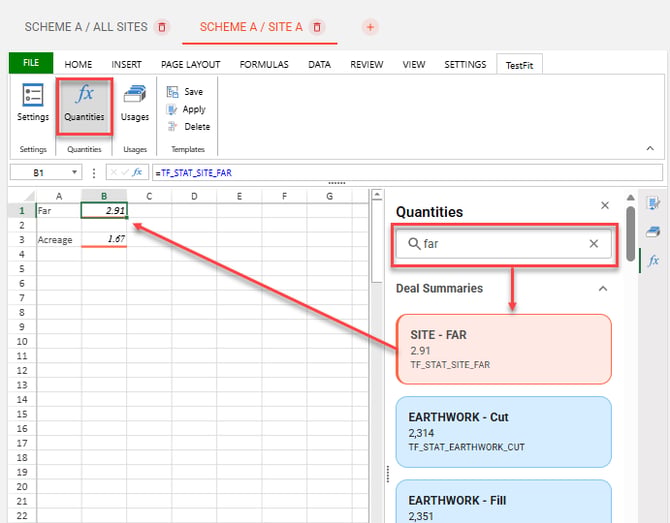The height and width of the screenshot is (523, 670).
Task: Open the Usages ribbon icon
Action: point(135,103)
